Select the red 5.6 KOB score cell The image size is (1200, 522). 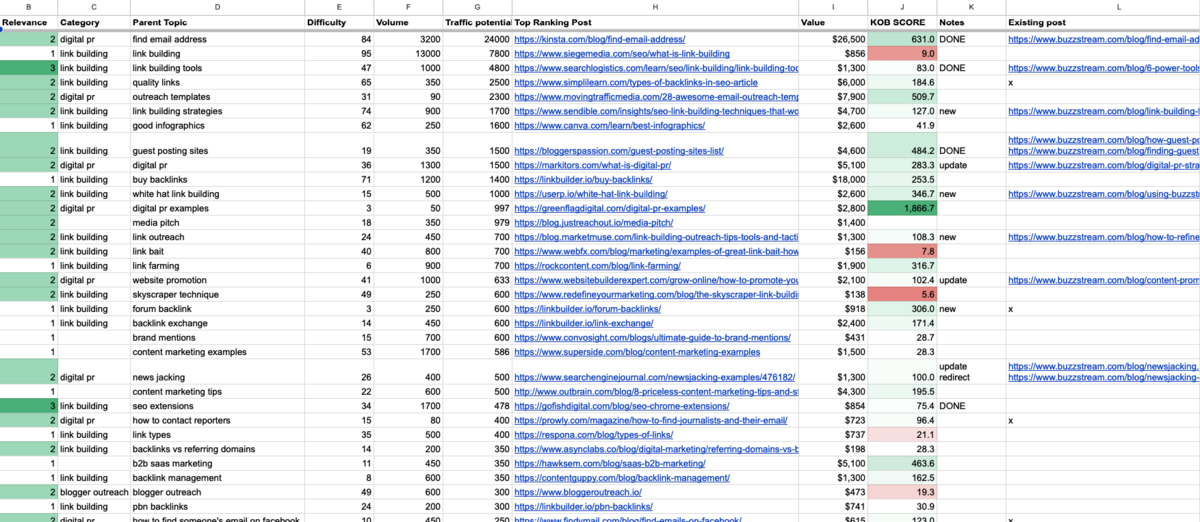pyautogui.click(x=902, y=295)
